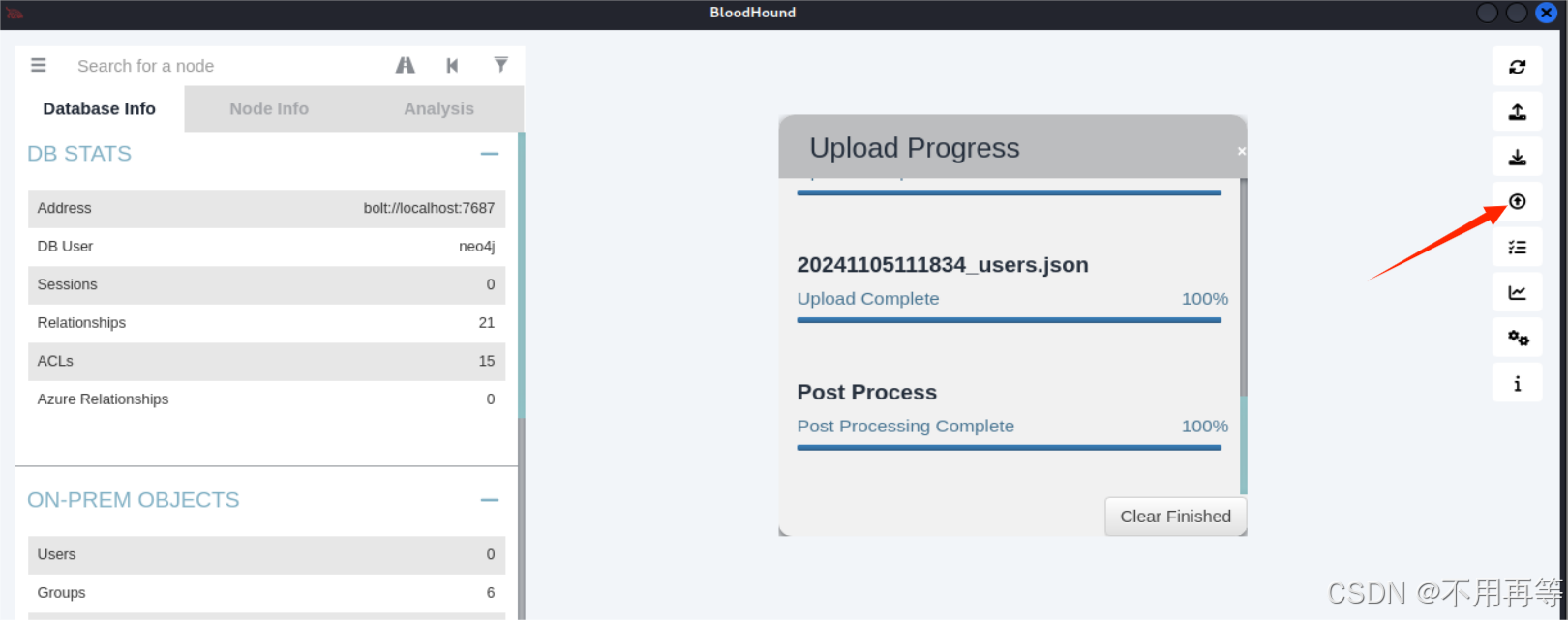
Task: Click the ON-PREM OBJECTS heading
Action: click(134, 500)
